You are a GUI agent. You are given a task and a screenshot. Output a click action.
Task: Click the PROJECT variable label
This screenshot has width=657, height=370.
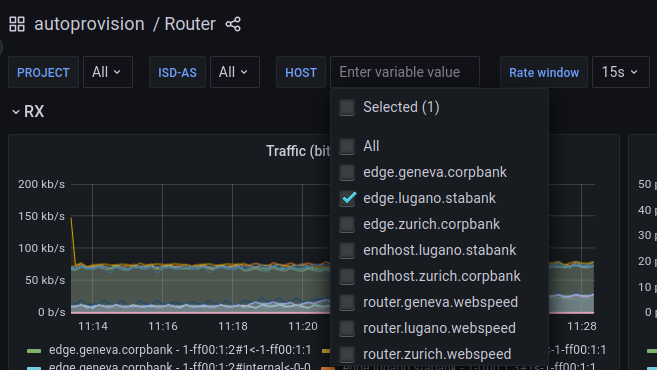[43, 72]
